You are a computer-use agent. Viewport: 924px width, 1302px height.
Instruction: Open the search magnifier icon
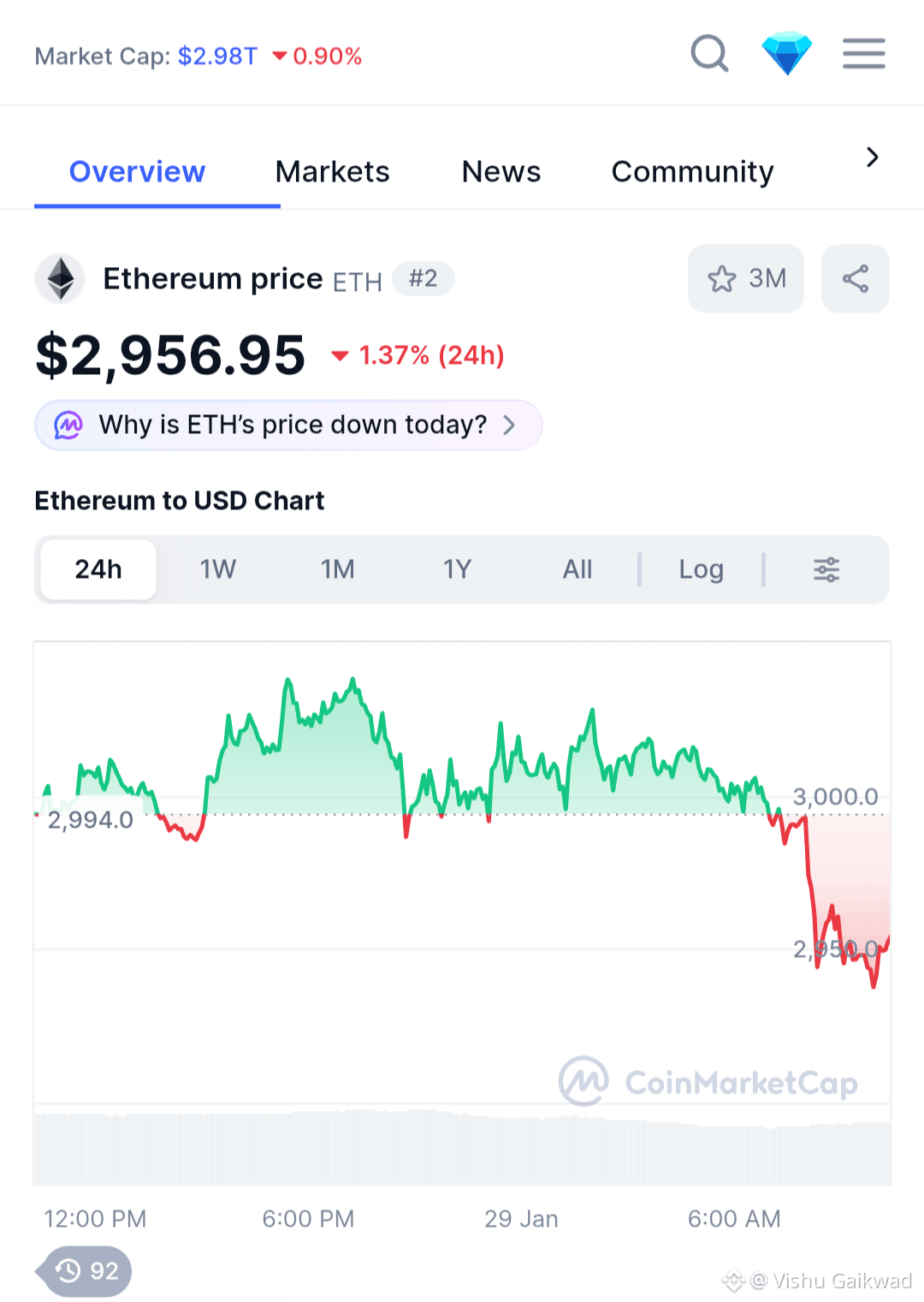click(709, 54)
